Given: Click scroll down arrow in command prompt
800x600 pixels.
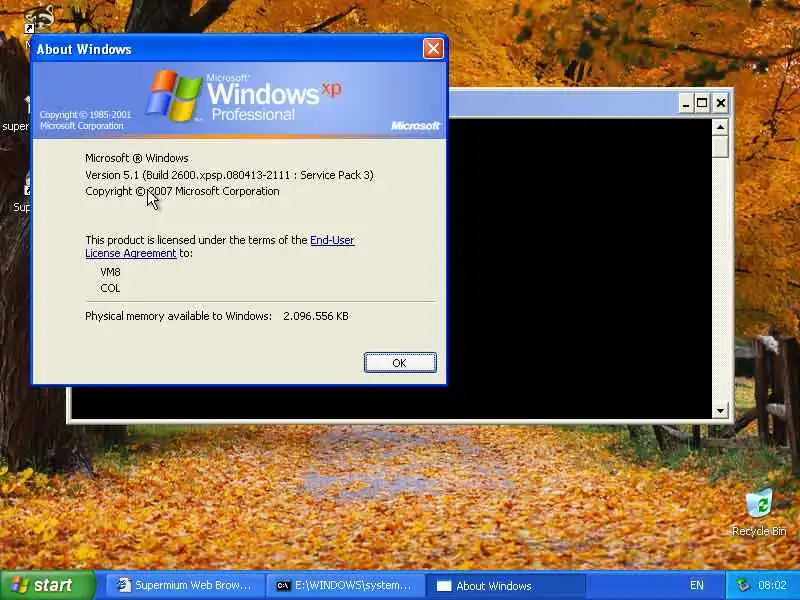Looking at the screenshot, I should click(x=720, y=410).
